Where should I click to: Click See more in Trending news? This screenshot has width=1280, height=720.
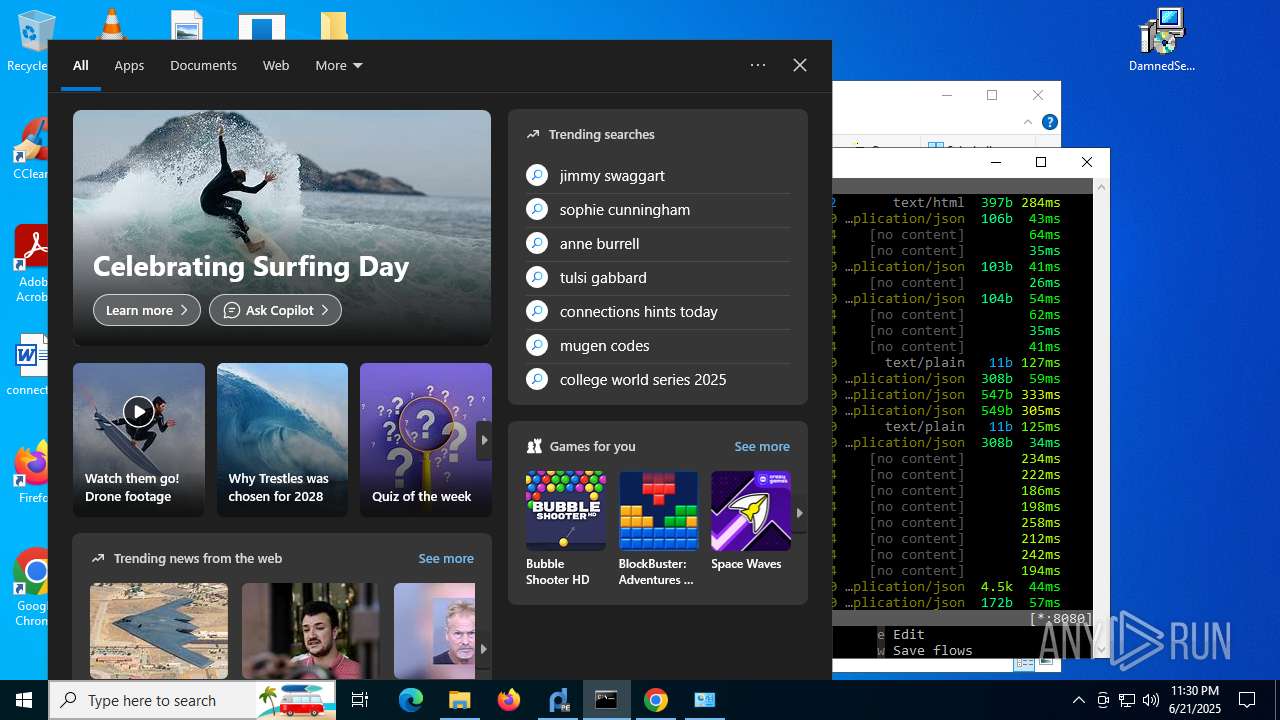pos(446,558)
